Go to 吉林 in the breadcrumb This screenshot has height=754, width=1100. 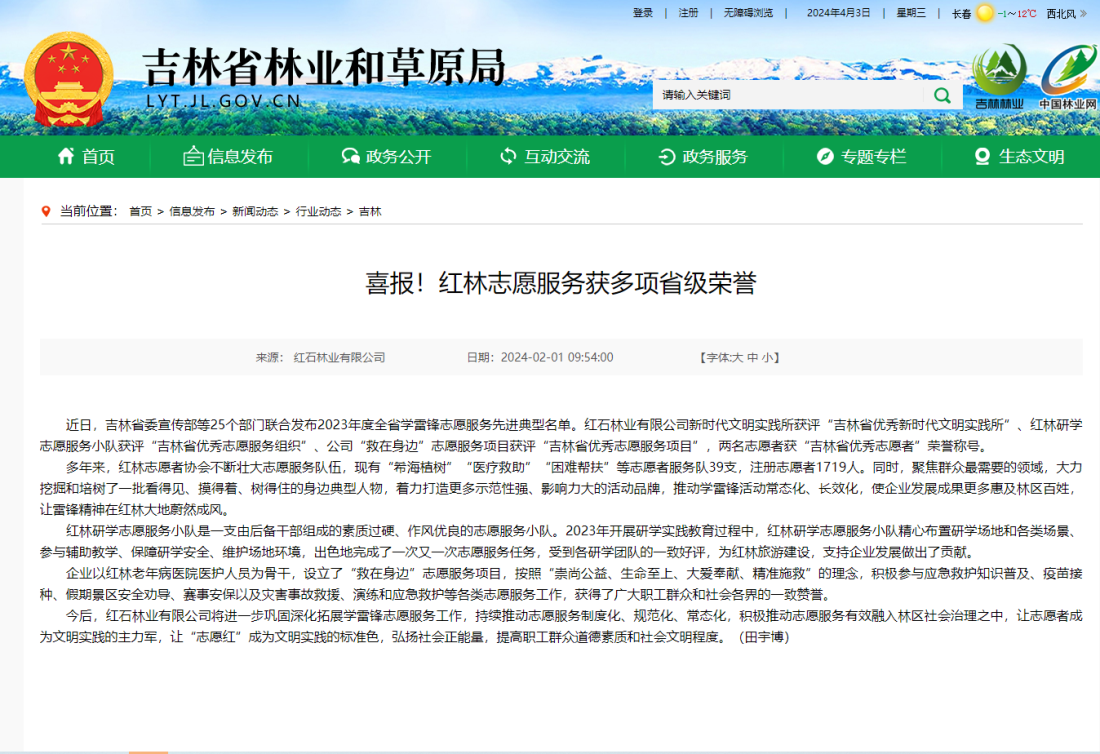point(370,211)
